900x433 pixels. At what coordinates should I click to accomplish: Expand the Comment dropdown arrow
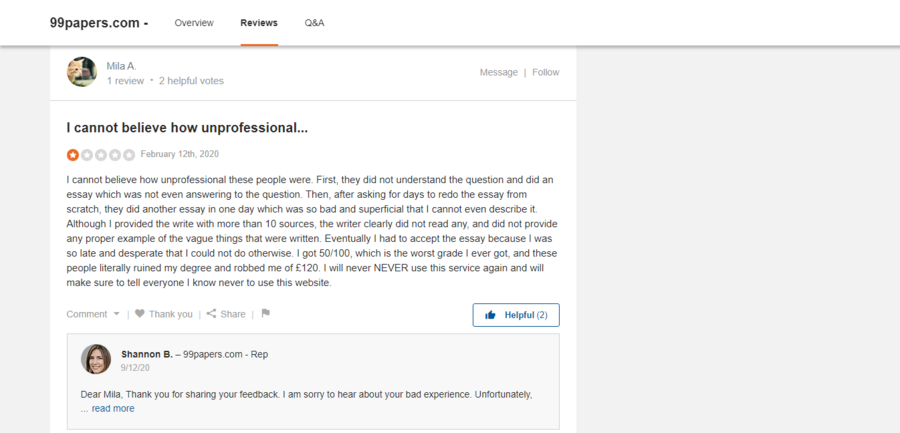tap(117, 314)
